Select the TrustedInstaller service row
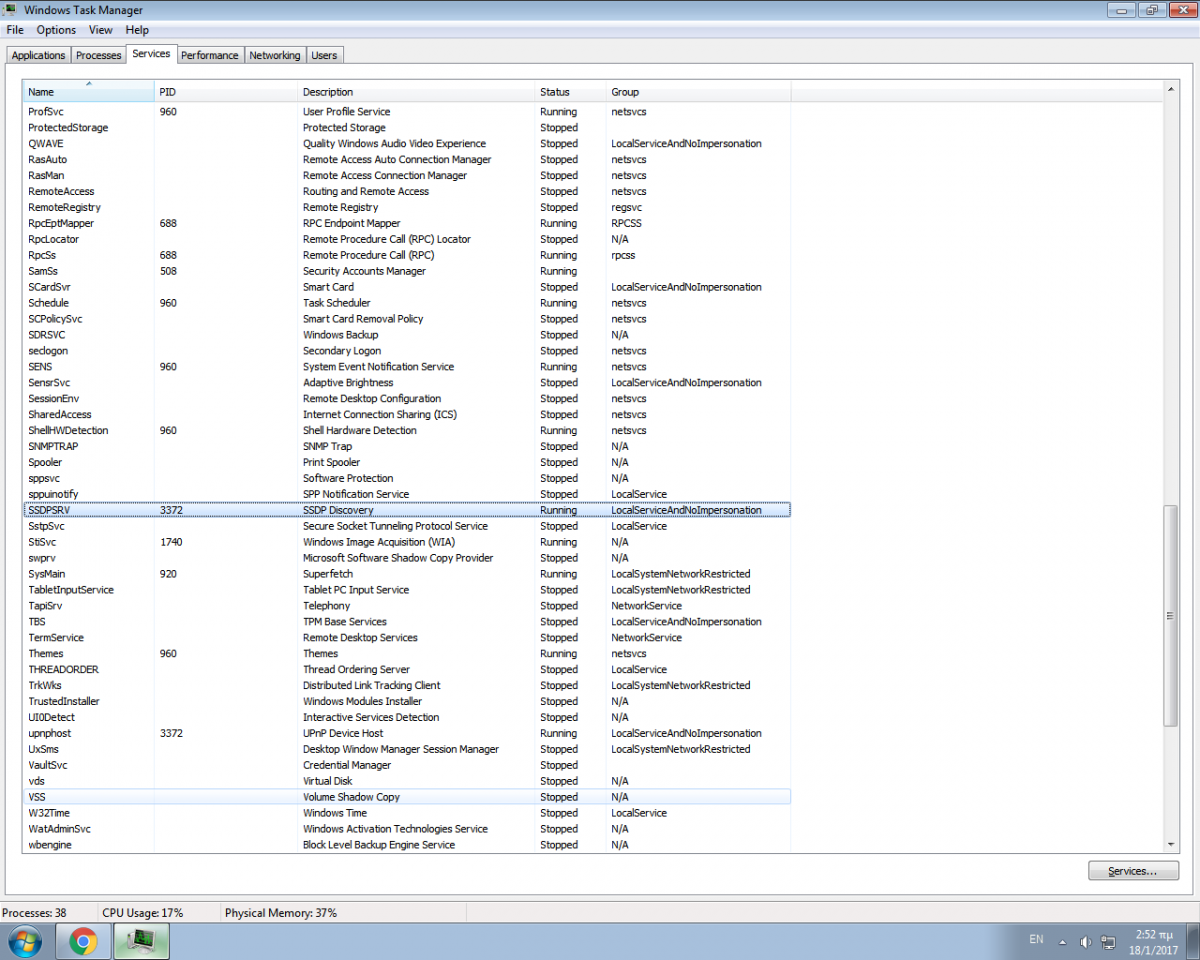The image size is (1200, 960). click(407, 702)
